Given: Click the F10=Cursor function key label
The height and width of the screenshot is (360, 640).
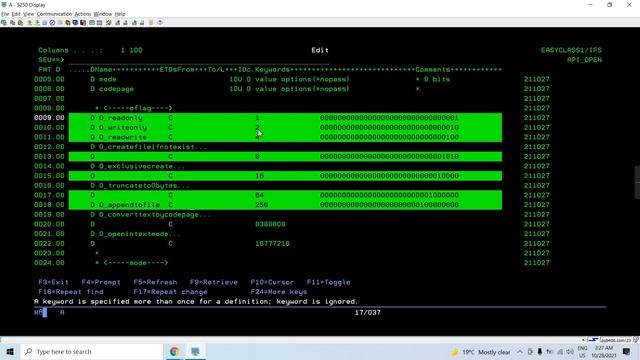Looking at the screenshot, I should point(272,282).
